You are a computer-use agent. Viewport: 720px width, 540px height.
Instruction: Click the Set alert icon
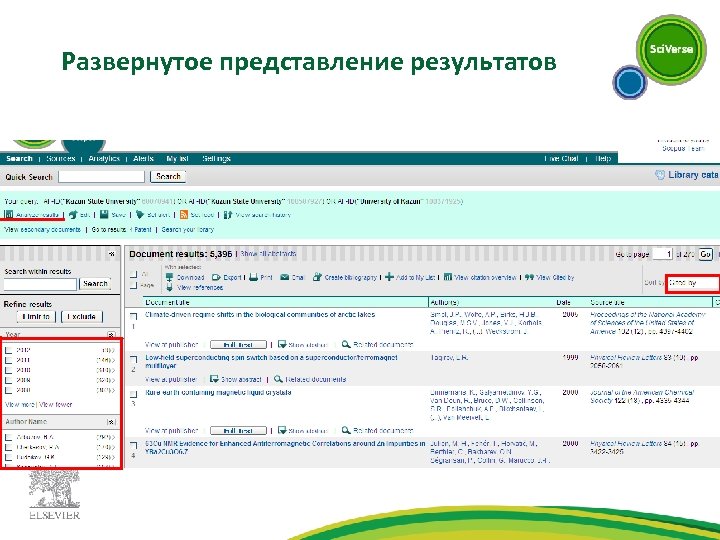click(140, 214)
